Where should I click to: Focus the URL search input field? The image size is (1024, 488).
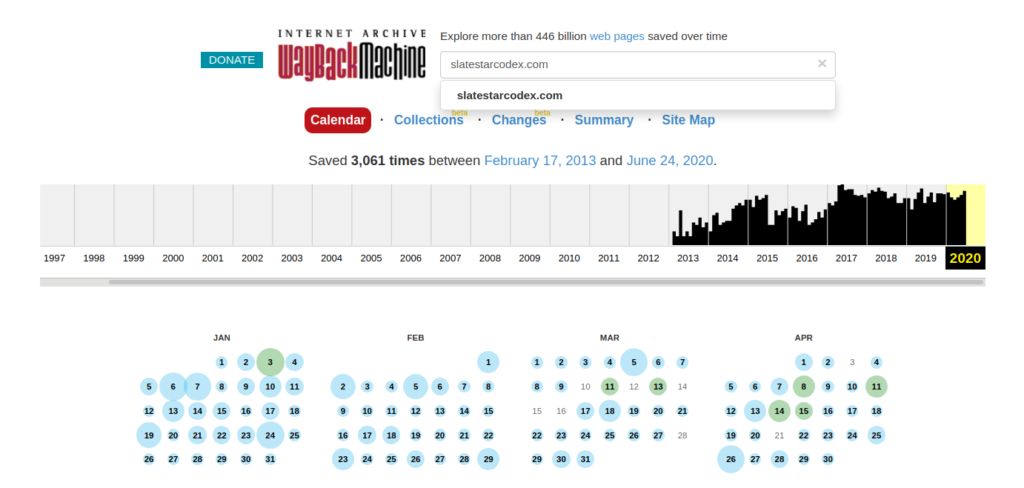(x=637, y=65)
